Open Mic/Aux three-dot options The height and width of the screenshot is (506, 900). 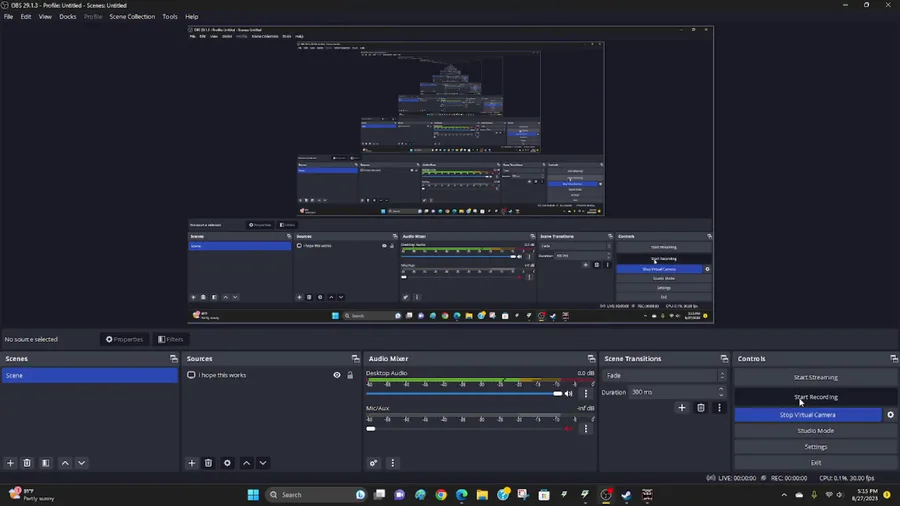point(586,429)
